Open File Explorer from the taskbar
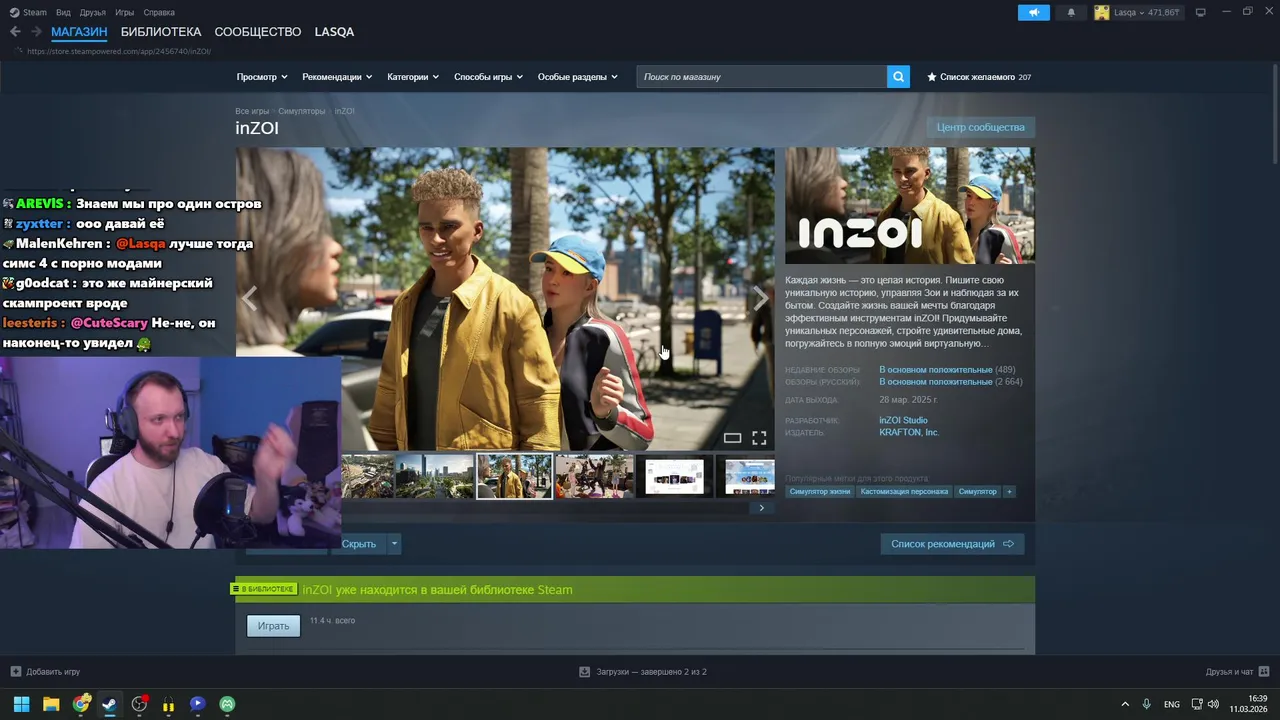The height and width of the screenshot is (720, 1280). pos(51,704)
